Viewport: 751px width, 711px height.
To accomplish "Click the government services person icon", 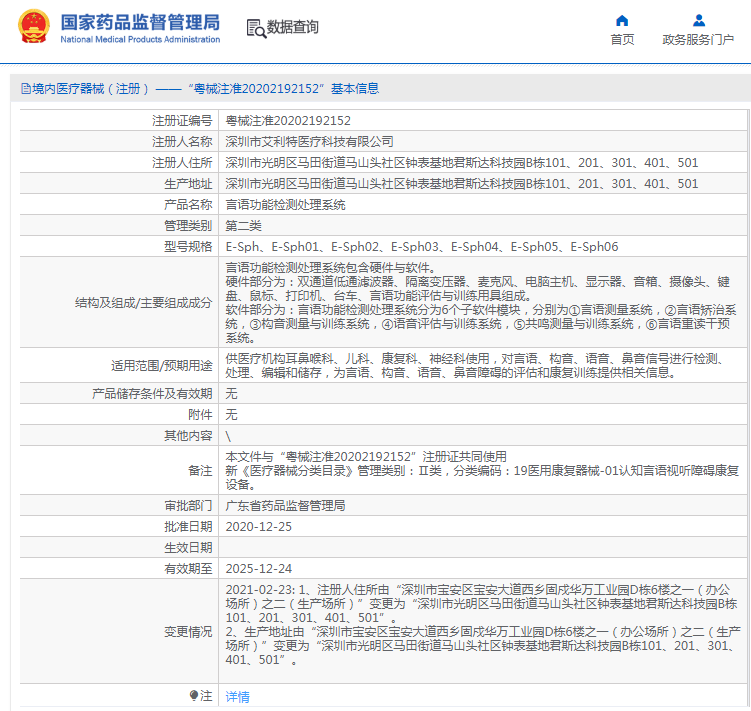I will [699, 20].
